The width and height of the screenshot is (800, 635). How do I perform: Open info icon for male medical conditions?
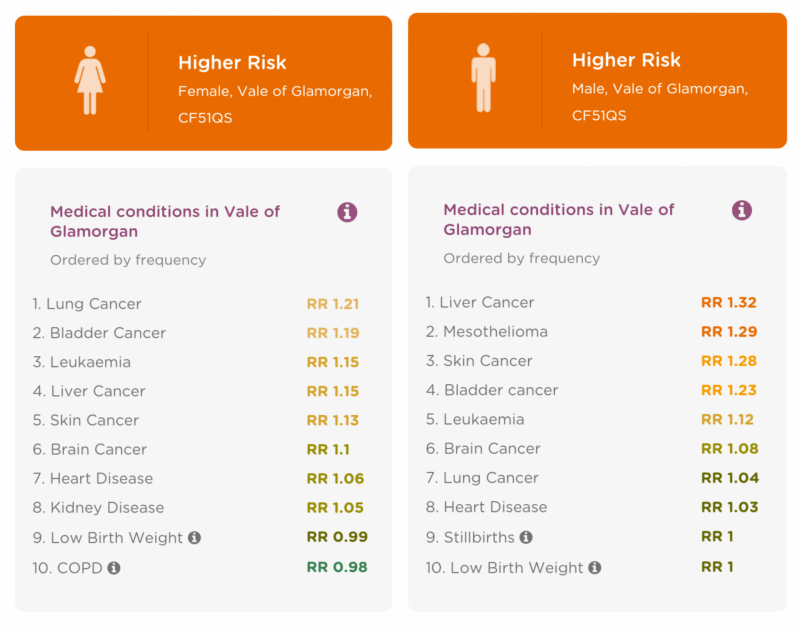point(742,210)
